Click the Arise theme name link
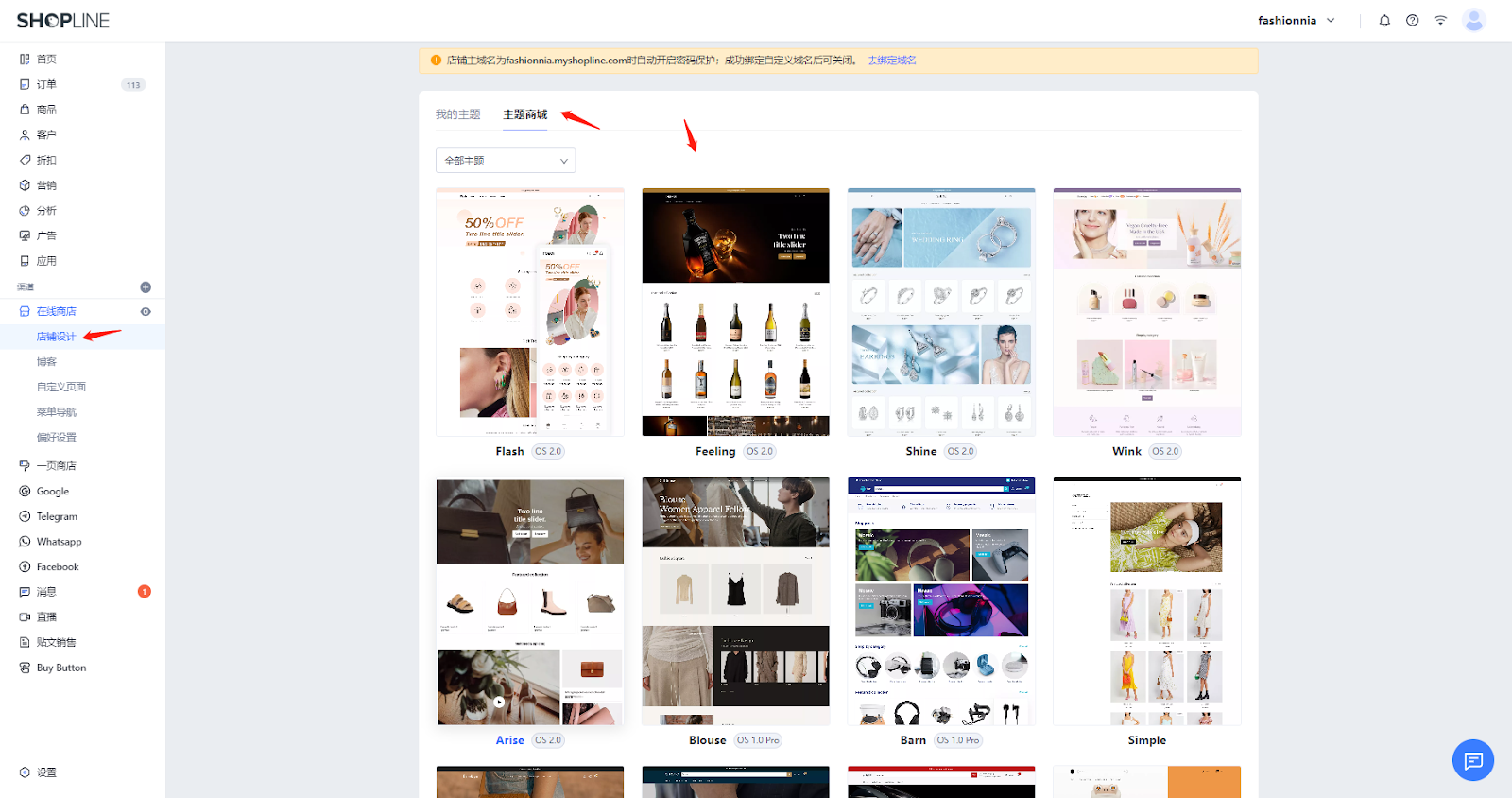The height and width of the screenshot is (798, 1512). pos(509,740)
